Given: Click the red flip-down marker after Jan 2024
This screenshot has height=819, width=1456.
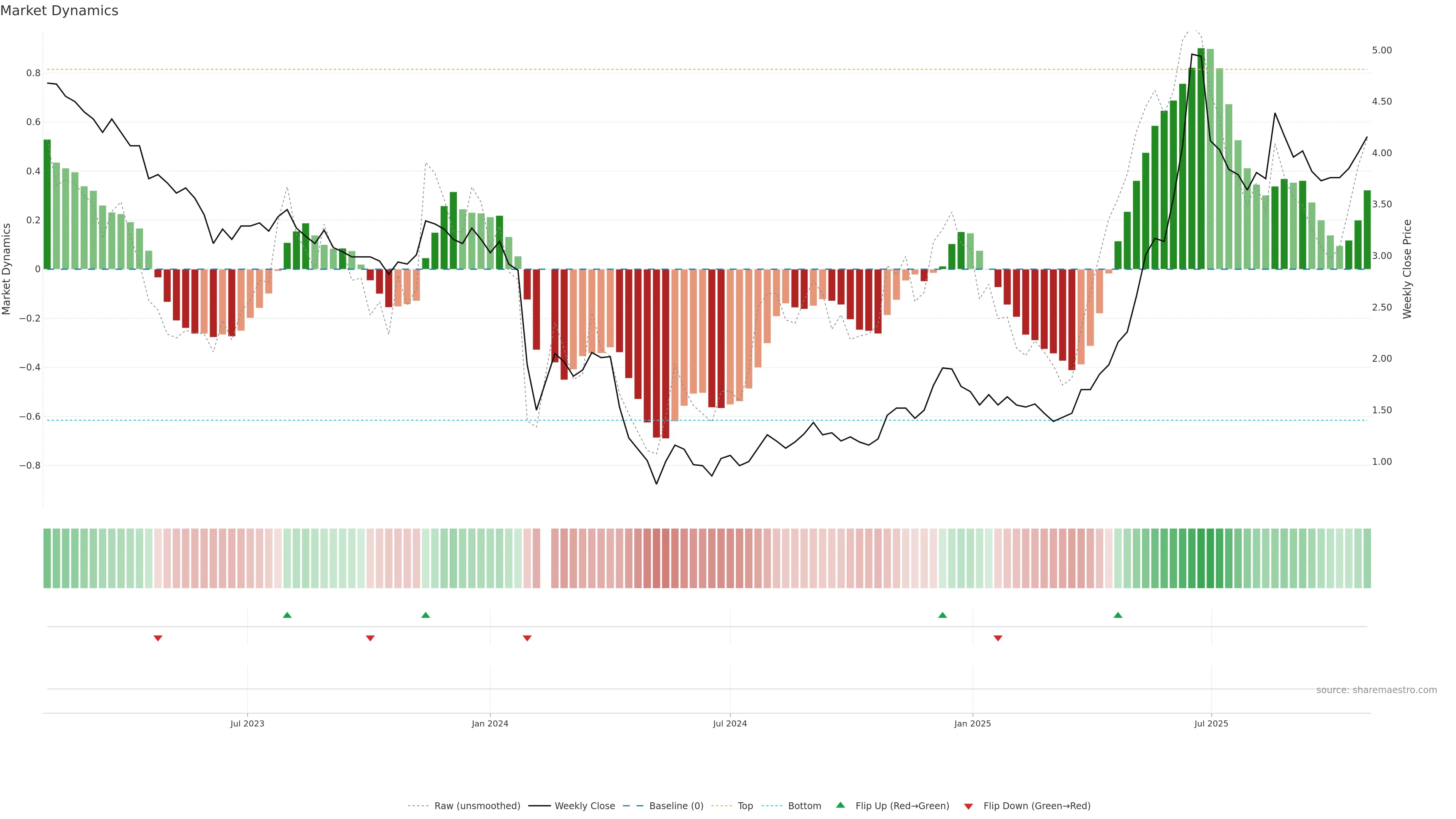Looking at the screenshot, I should (x=527, y=638).
